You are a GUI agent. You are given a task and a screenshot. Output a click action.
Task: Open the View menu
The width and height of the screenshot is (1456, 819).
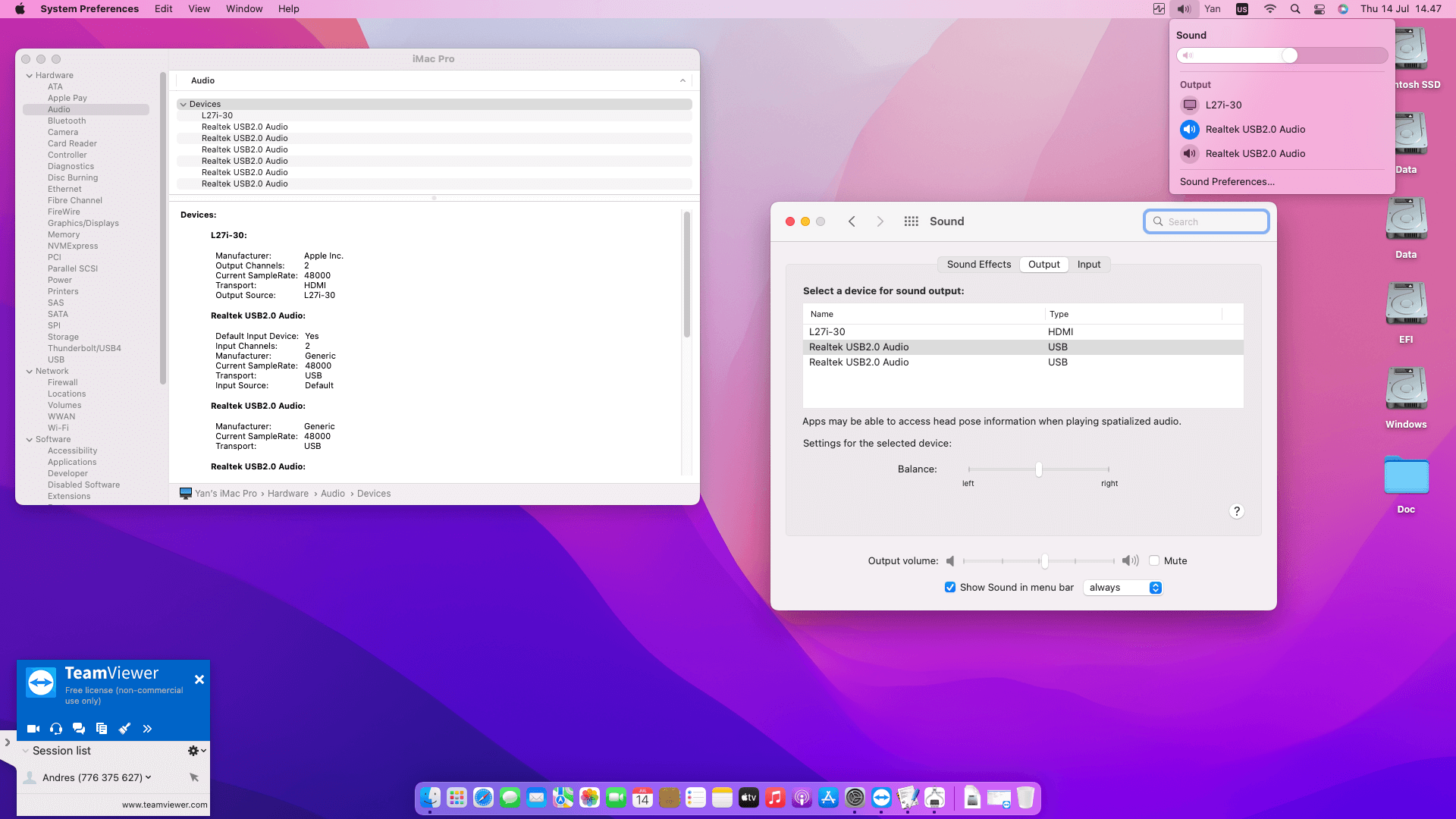pos(199,9)
